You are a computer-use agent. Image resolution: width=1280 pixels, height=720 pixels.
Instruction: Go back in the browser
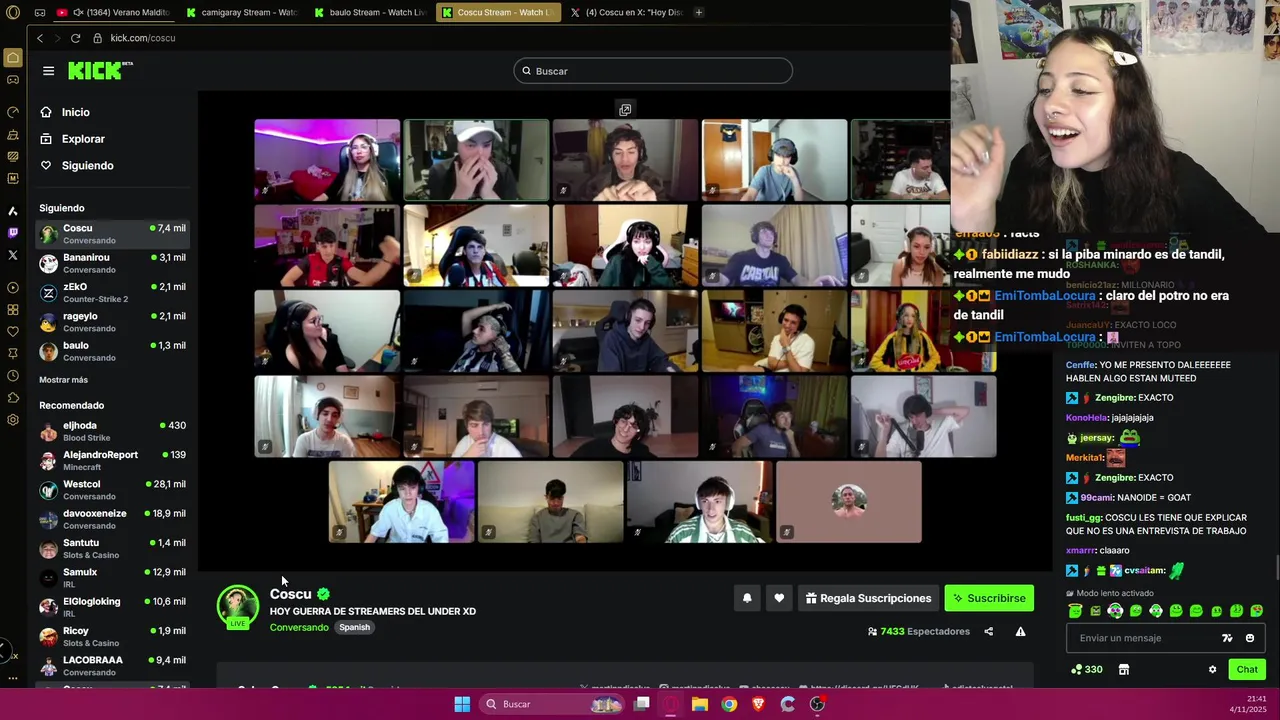pos(40,38)
